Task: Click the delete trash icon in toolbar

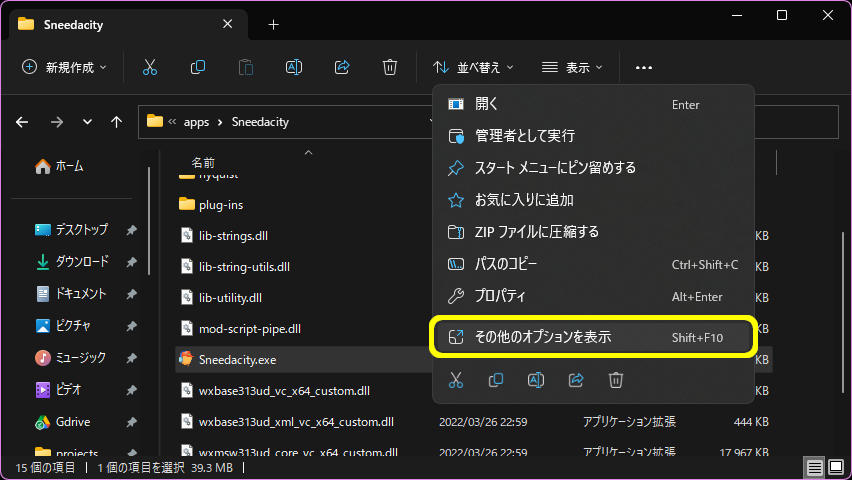Action: (390, 67)
